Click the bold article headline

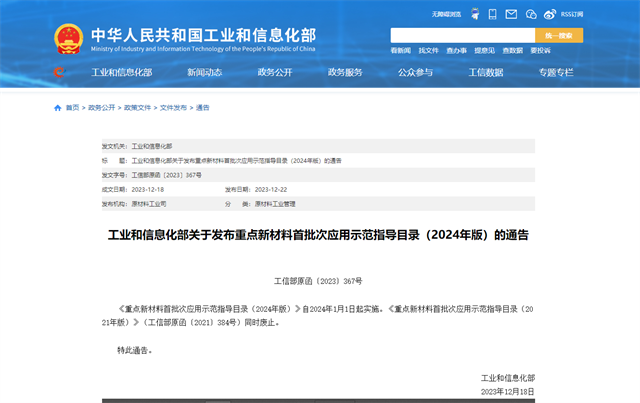318,235
